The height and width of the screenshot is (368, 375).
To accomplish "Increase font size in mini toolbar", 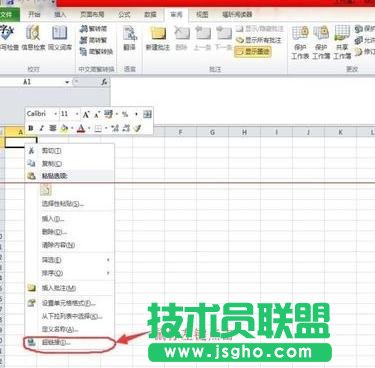I will [86, 115].
